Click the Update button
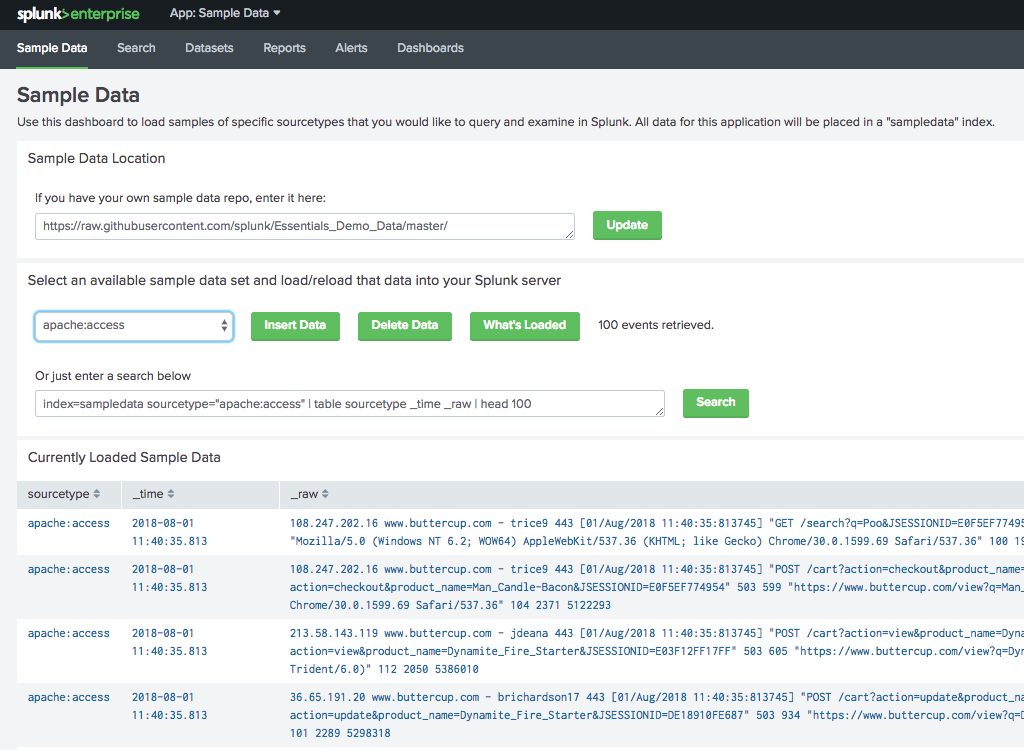Image resolution: width=1024 pixels, height=750 pixels. point(627,225)
